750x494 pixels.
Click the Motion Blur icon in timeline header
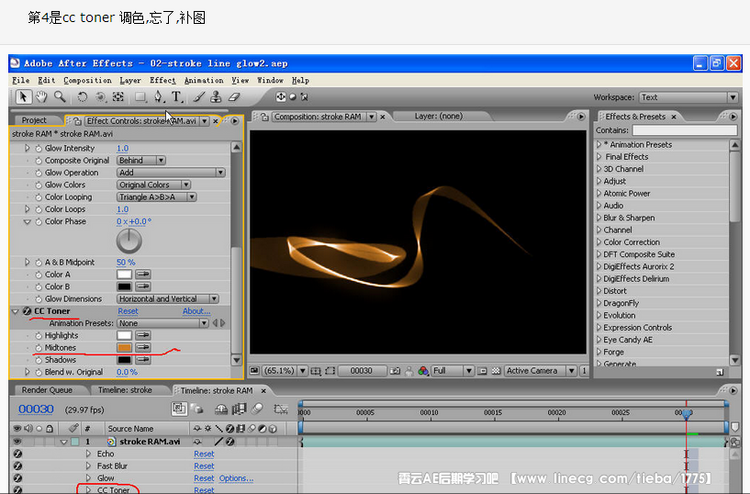point(257,409)
